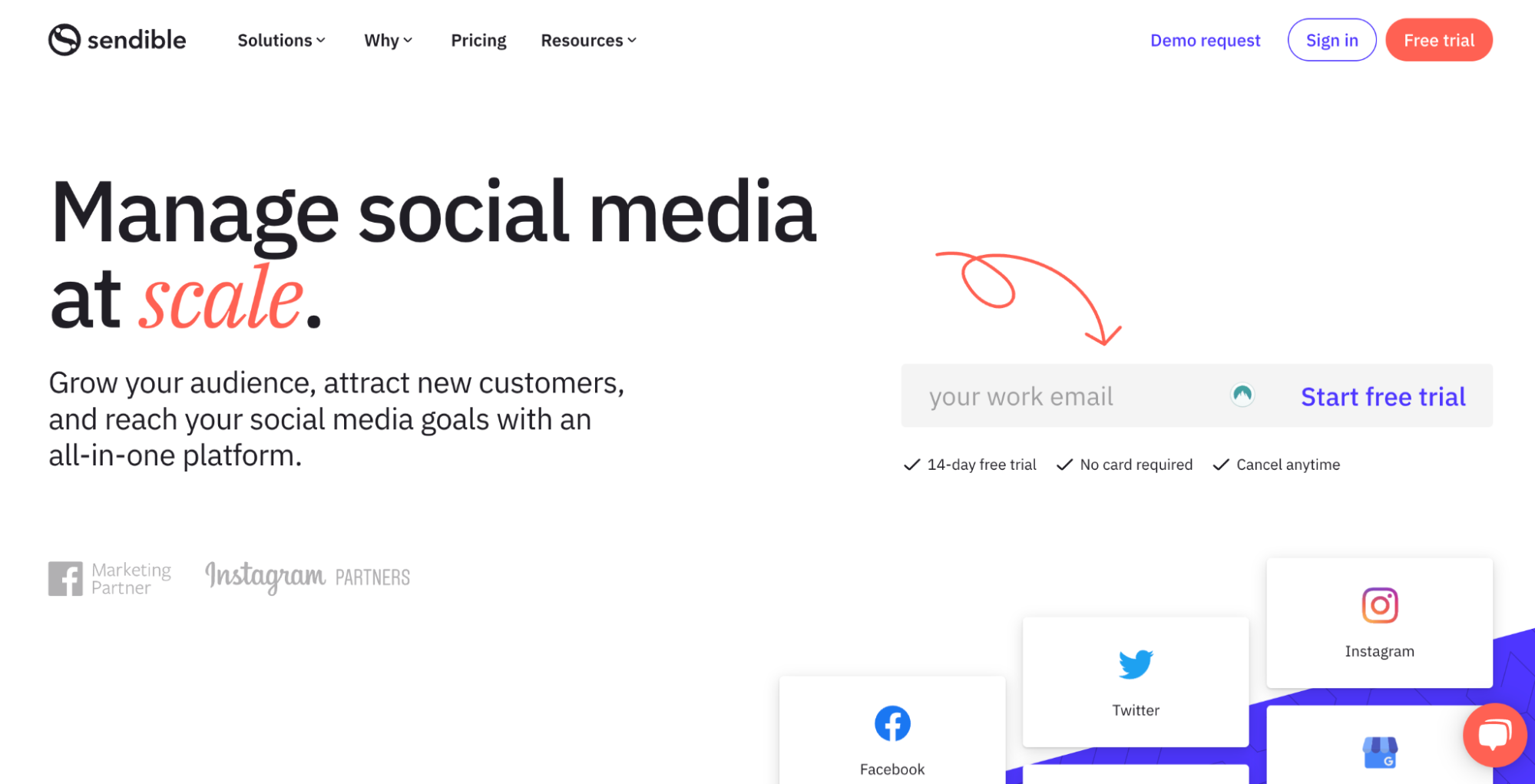This screenshot has height=784, width=1535.
Task: Click the Instagram Partners logo
Action: 307,577
